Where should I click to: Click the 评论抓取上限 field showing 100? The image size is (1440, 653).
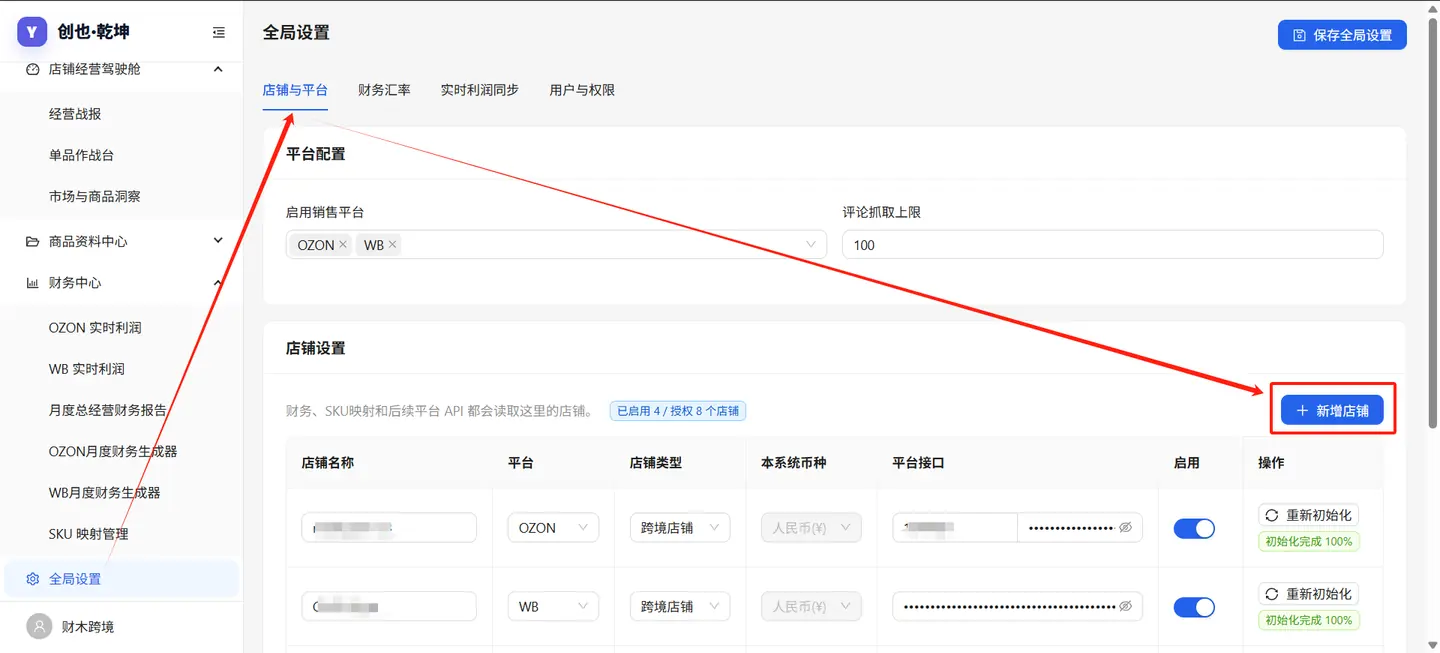(x=1113, y=245)
